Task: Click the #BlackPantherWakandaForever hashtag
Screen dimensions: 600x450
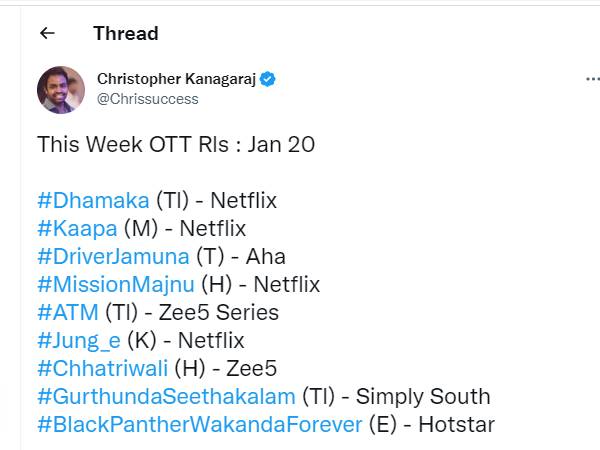Action: pyautogui.click(x=199, y=424)
